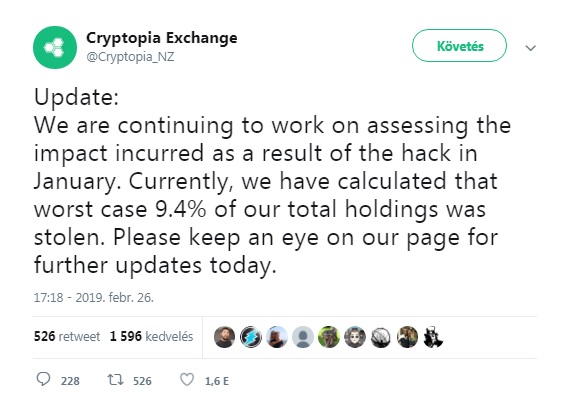Click the 228 reply count
The image size is (570, 402).
(70, 381)
